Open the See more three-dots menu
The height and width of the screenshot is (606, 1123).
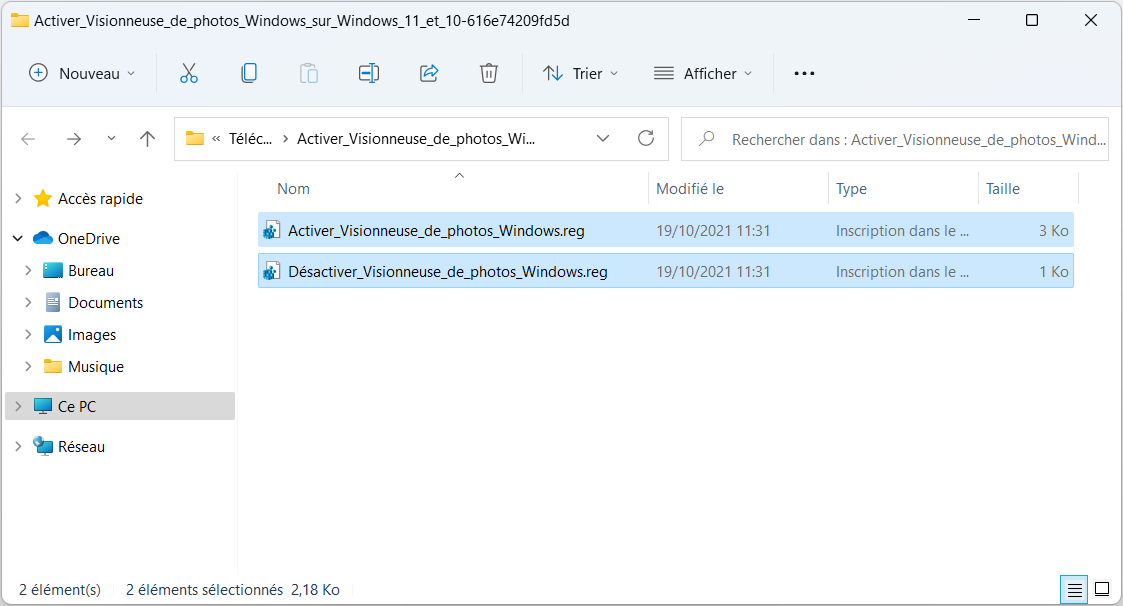pos(804,73)
